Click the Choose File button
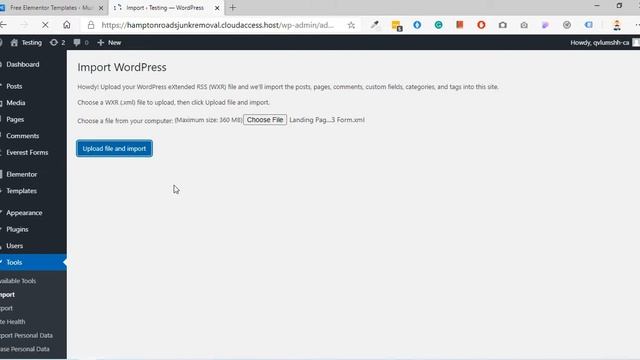The width and height of the screenshot is (640, 360). (265, 120)
